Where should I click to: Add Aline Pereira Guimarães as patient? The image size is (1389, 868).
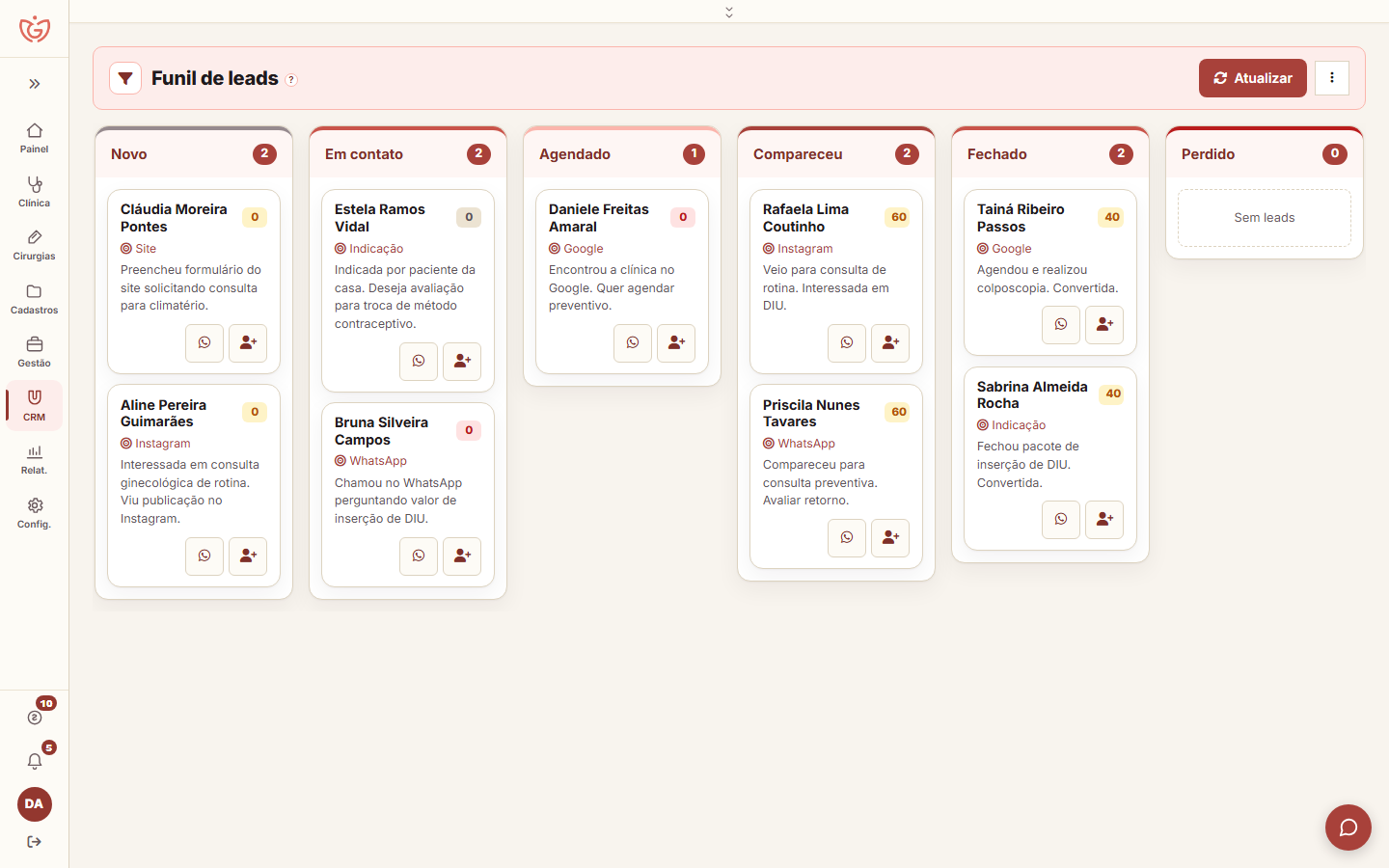point(248,556)
